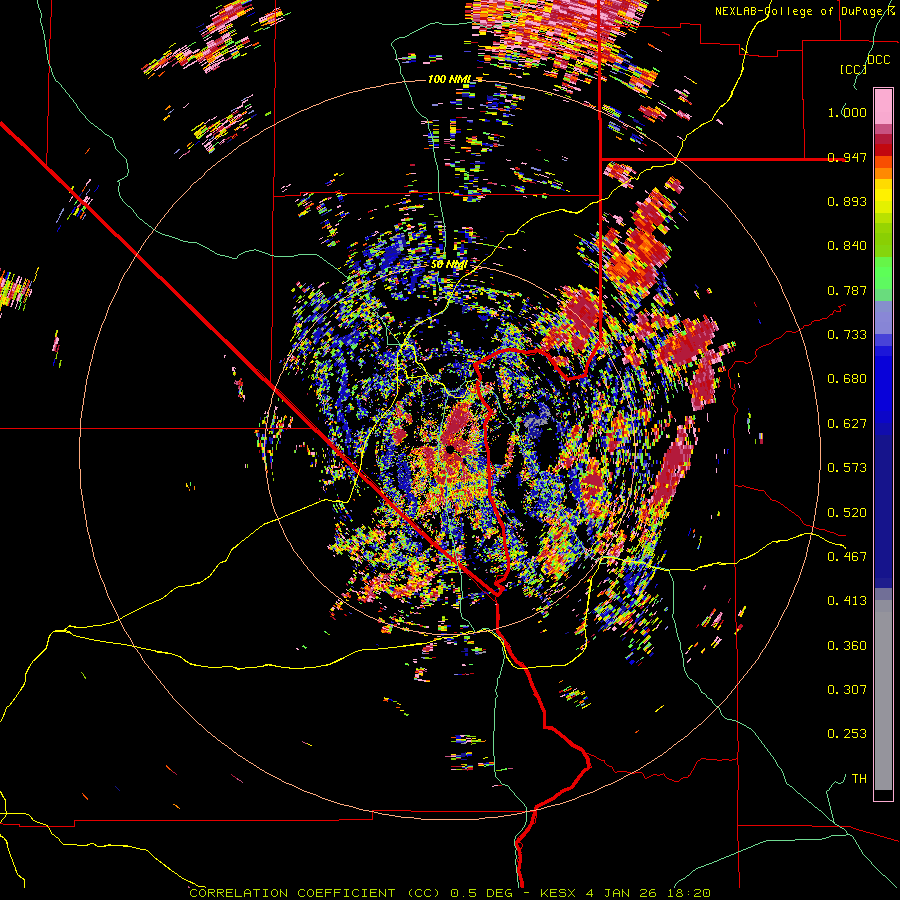Select the 0.467 legend value
The width and height of the screenshot is (900, 900).
(847, 557)
